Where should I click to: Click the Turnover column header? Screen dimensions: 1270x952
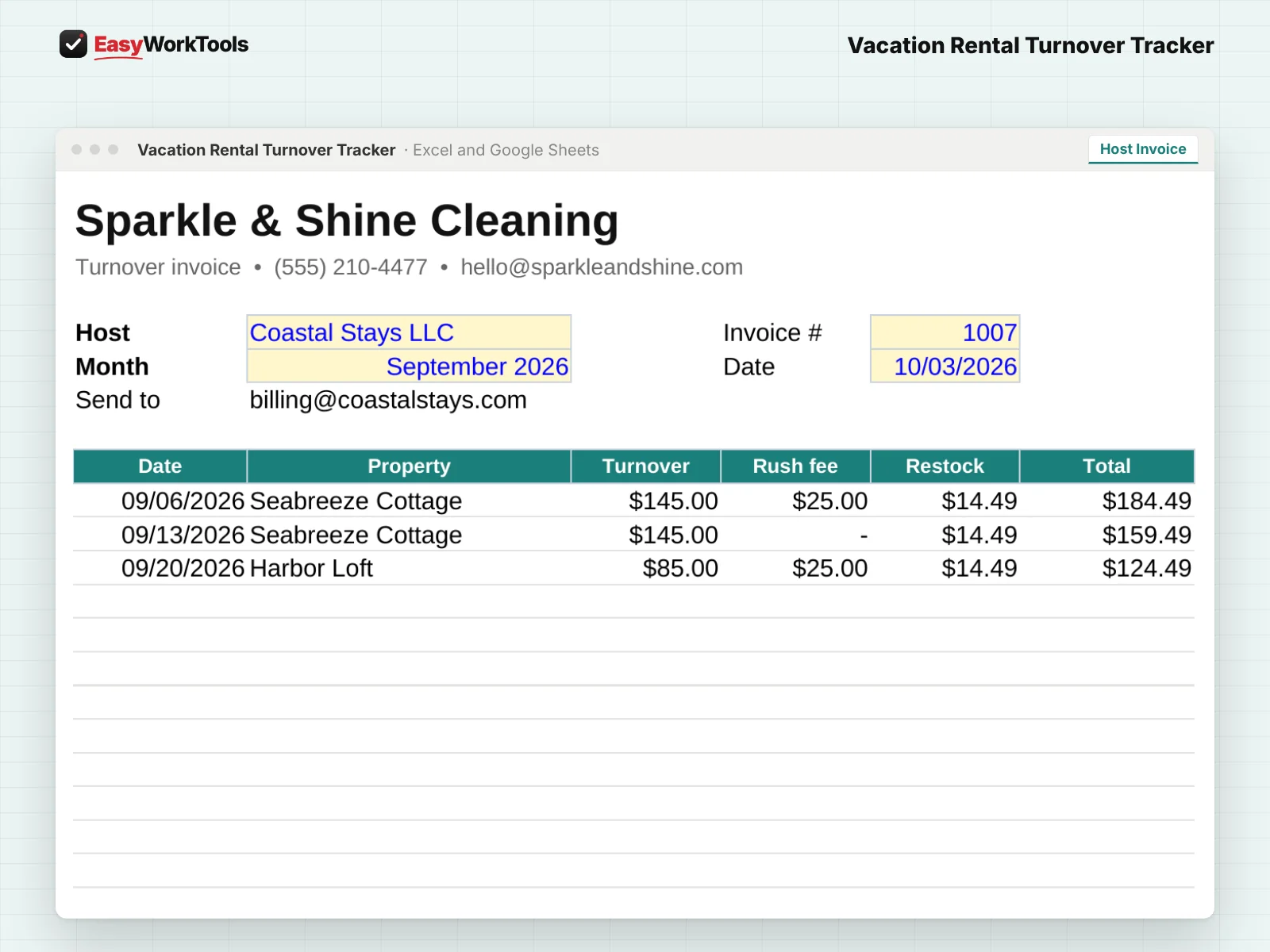646,466
